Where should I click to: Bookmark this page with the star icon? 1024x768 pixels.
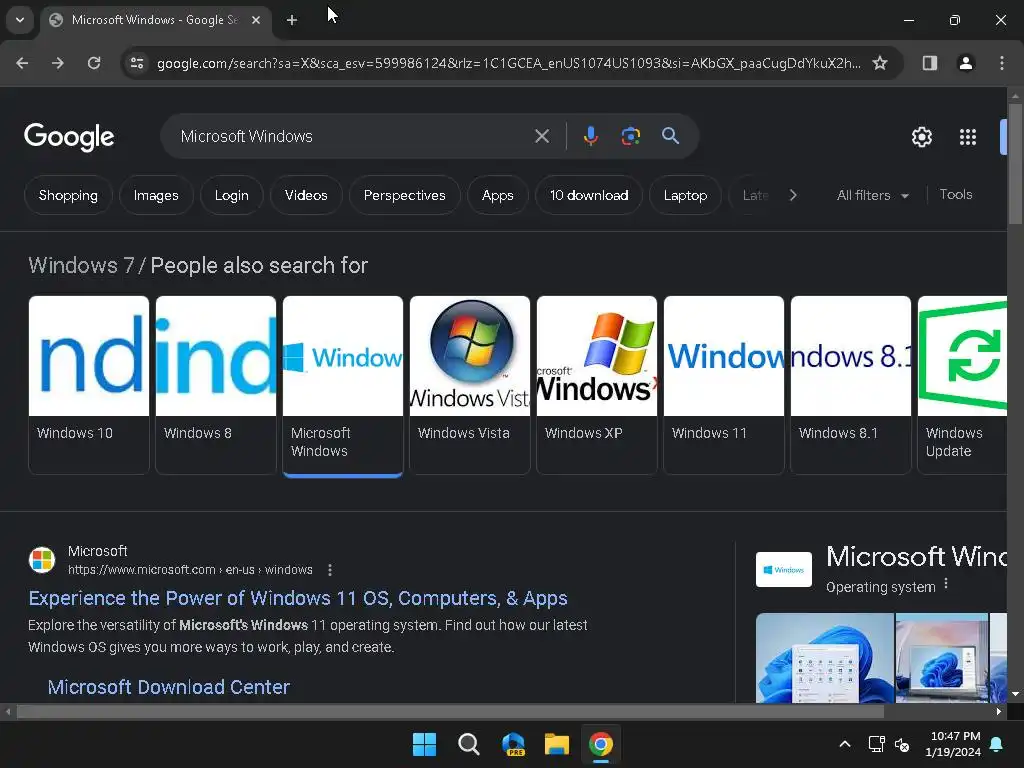click(x=880, y=63)
